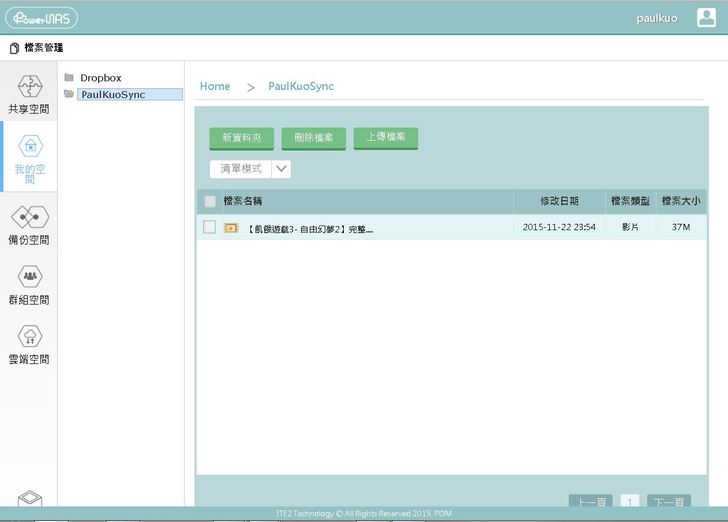
Task: Sort by 修改日期 column header
Action: (559, 201)
